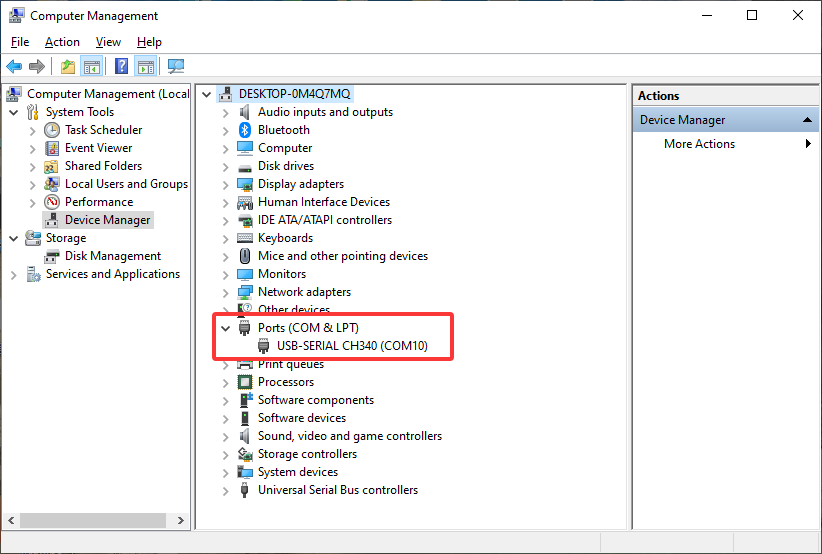Click the Shared Folders icon
Image resolution: width=822 pixels, height=554 pixels.
coord(52,166)
